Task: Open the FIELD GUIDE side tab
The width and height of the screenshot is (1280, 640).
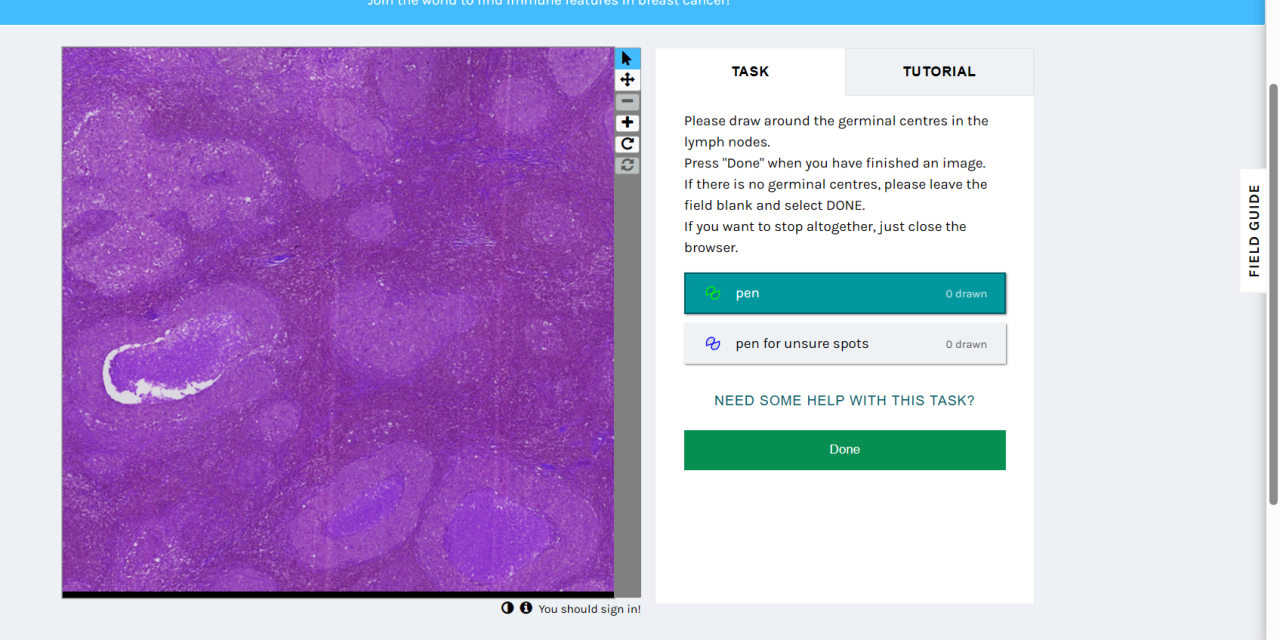Action: pyautogui.click(x=1254, y=230)
